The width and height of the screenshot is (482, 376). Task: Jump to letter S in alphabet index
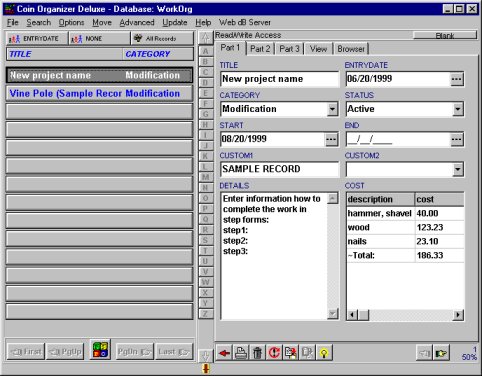pos(206,240)
